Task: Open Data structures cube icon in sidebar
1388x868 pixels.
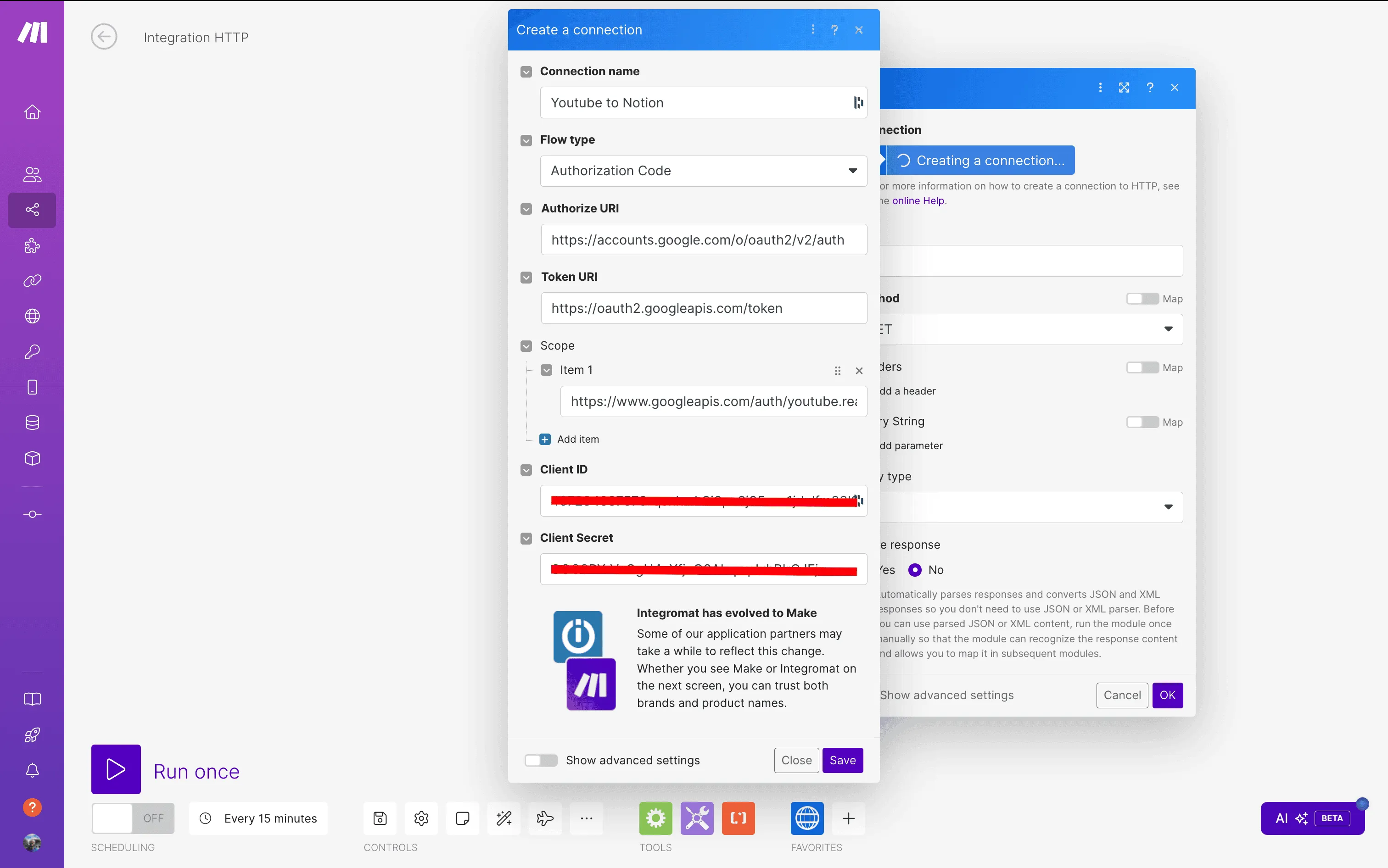Action: (32, 458)
